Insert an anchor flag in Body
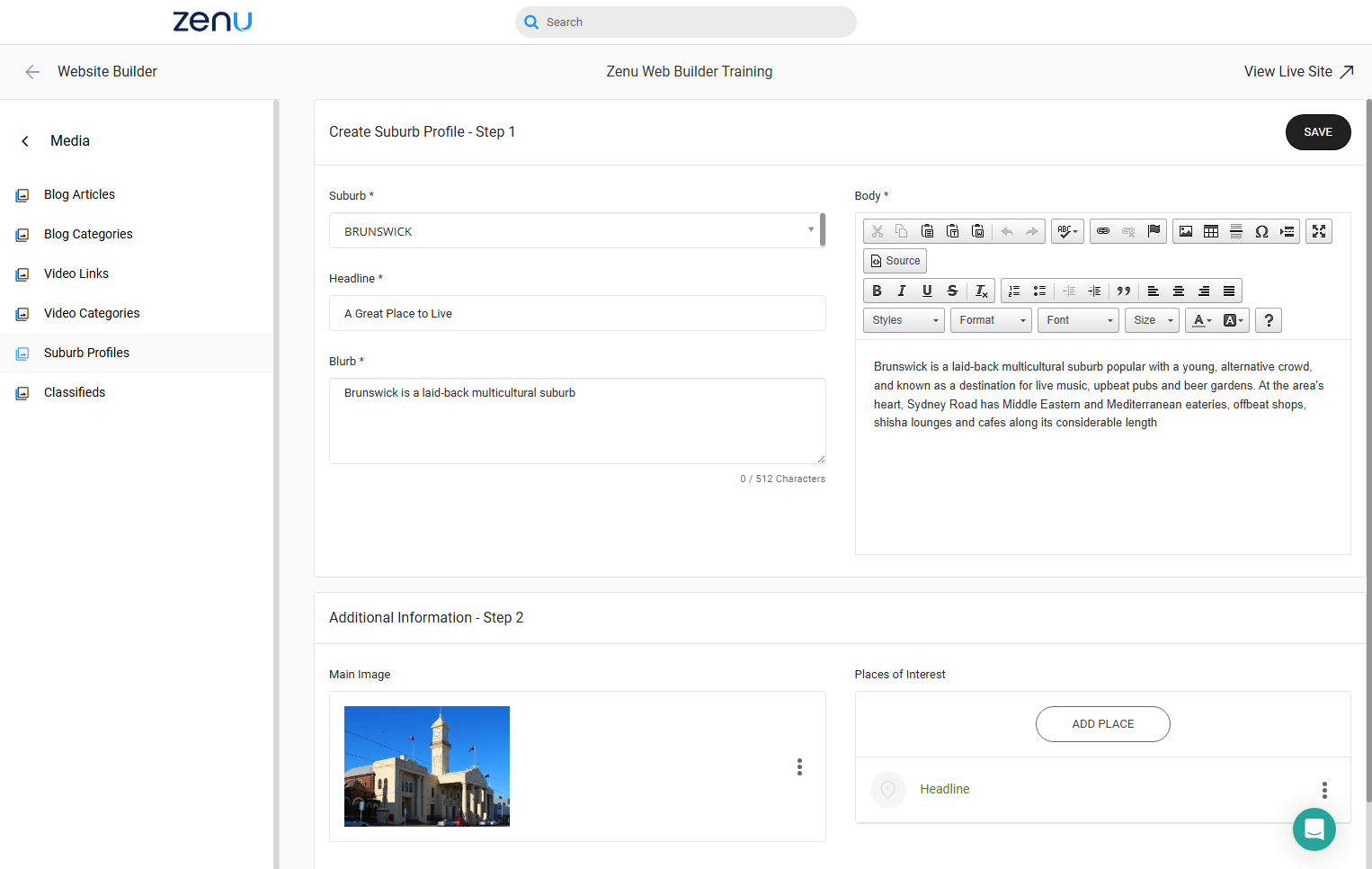Image resolution: width=1372 pixels, height=869 pixels. (1154, 231)
